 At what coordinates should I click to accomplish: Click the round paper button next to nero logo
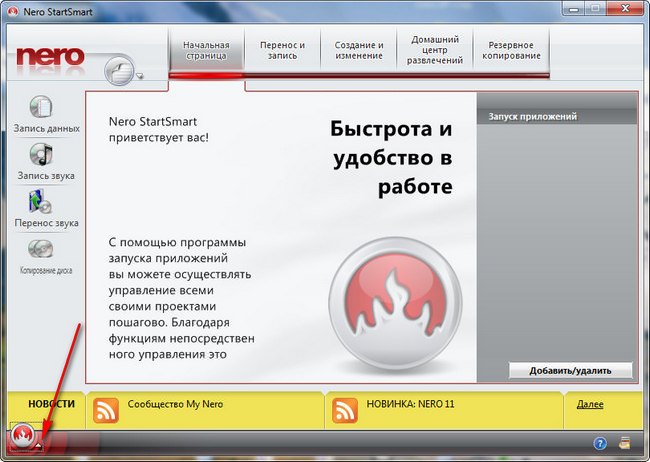(119, 70)
